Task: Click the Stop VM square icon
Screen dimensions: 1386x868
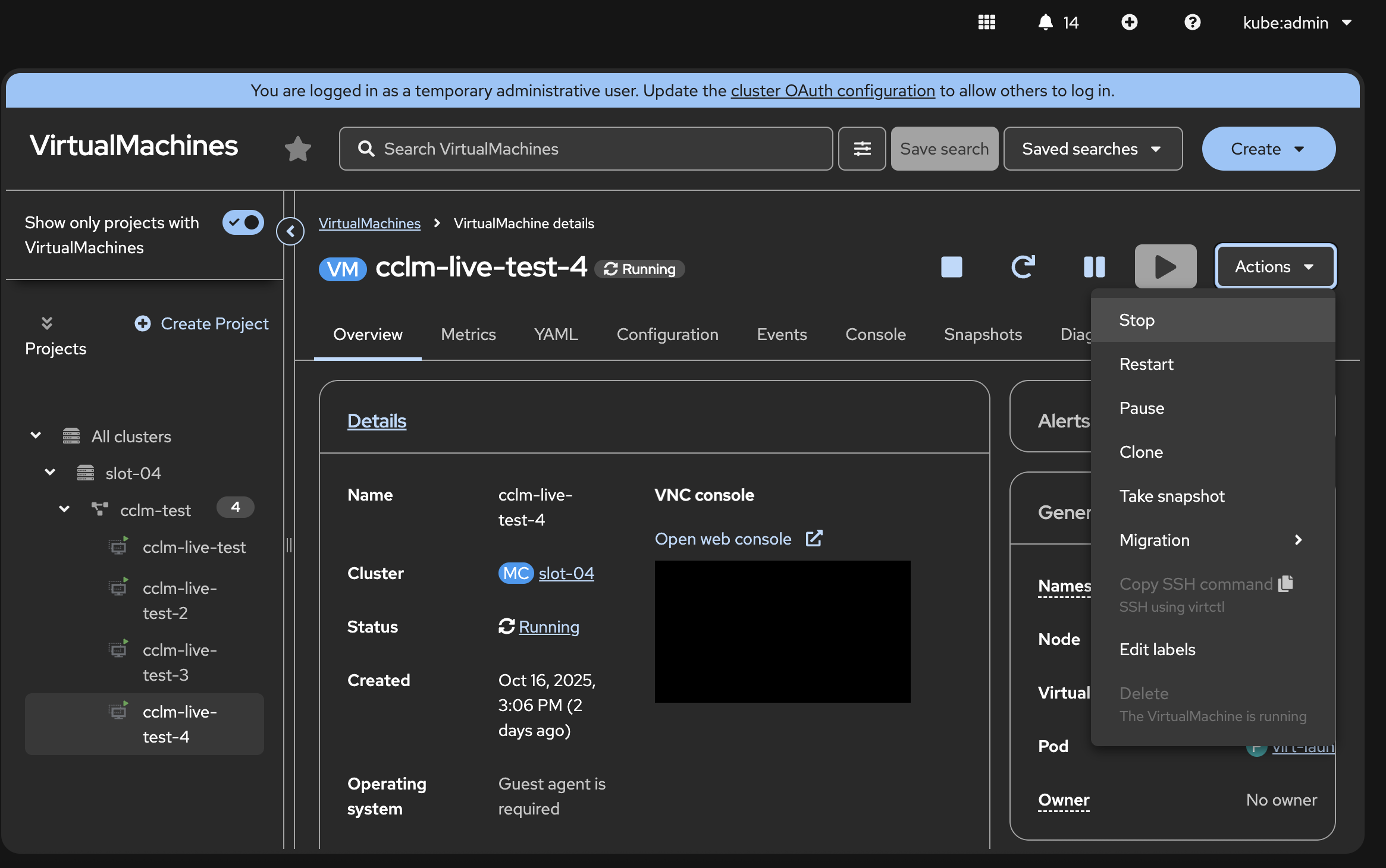Action: (x=951, y=267)
